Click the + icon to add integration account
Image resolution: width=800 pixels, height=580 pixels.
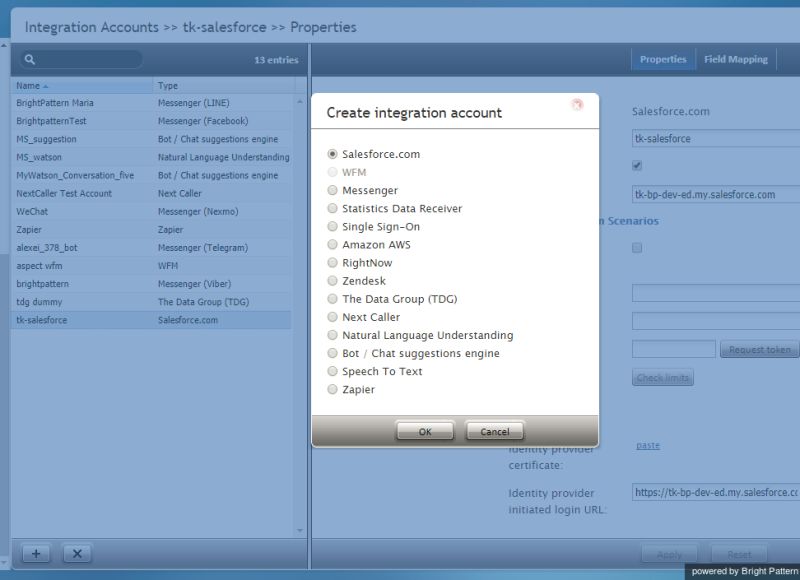tap(36, 553)
